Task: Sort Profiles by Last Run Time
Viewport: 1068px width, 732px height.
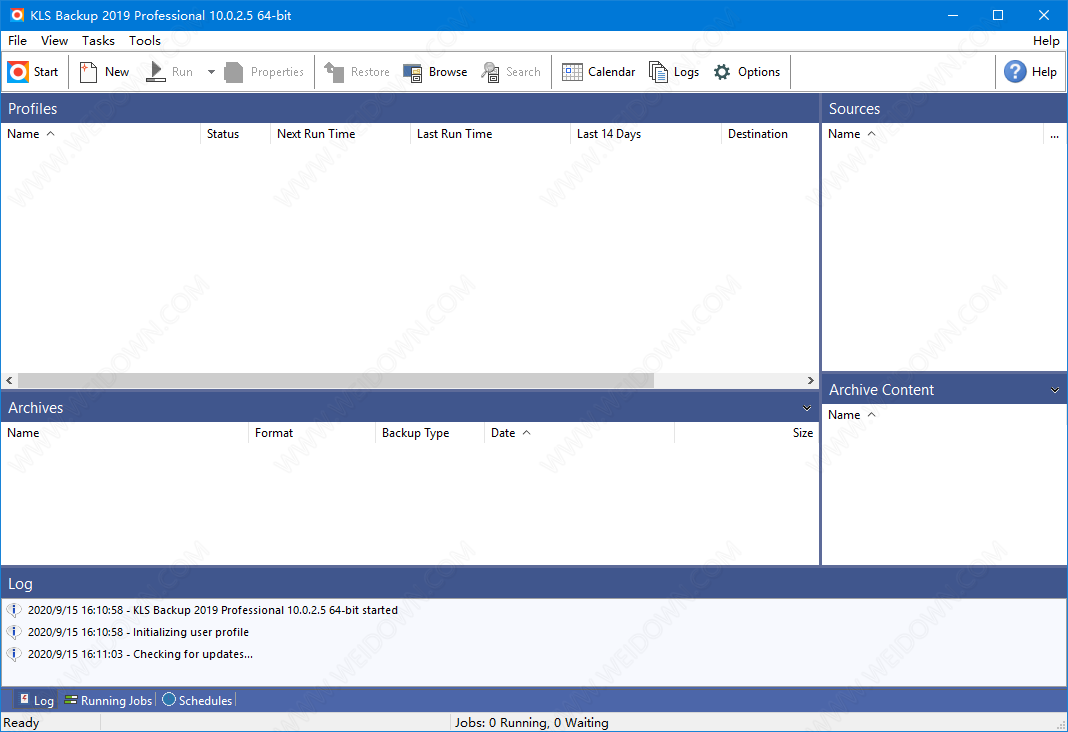Action: [490, 134]
